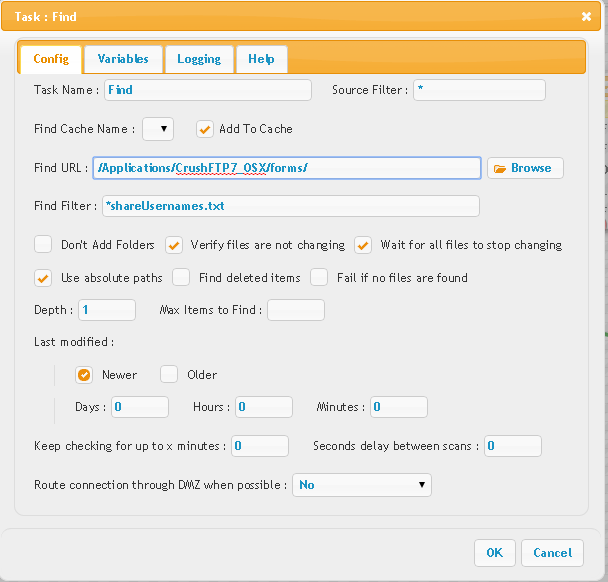
Task: Select the Older radio option
Action: point(169,374)
